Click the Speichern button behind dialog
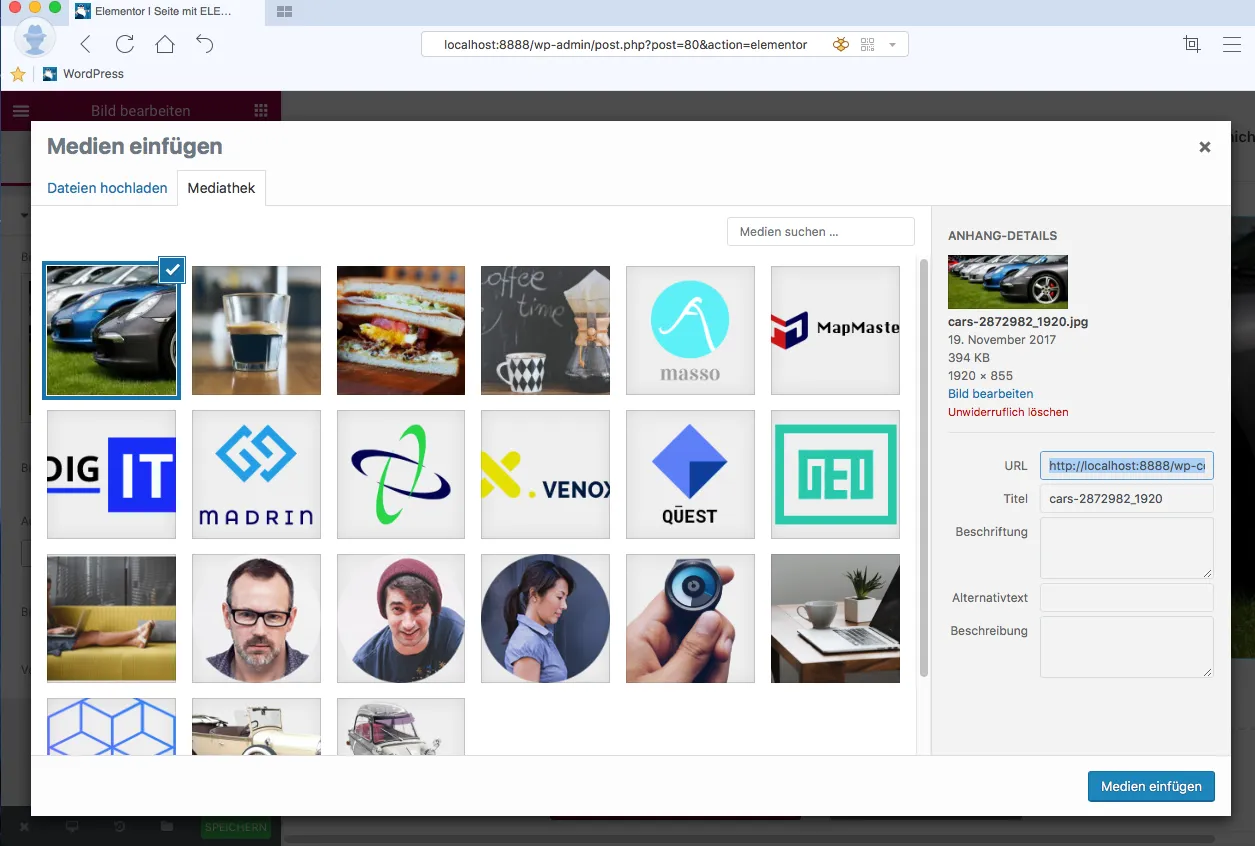1255x846 pixels. 236,828
